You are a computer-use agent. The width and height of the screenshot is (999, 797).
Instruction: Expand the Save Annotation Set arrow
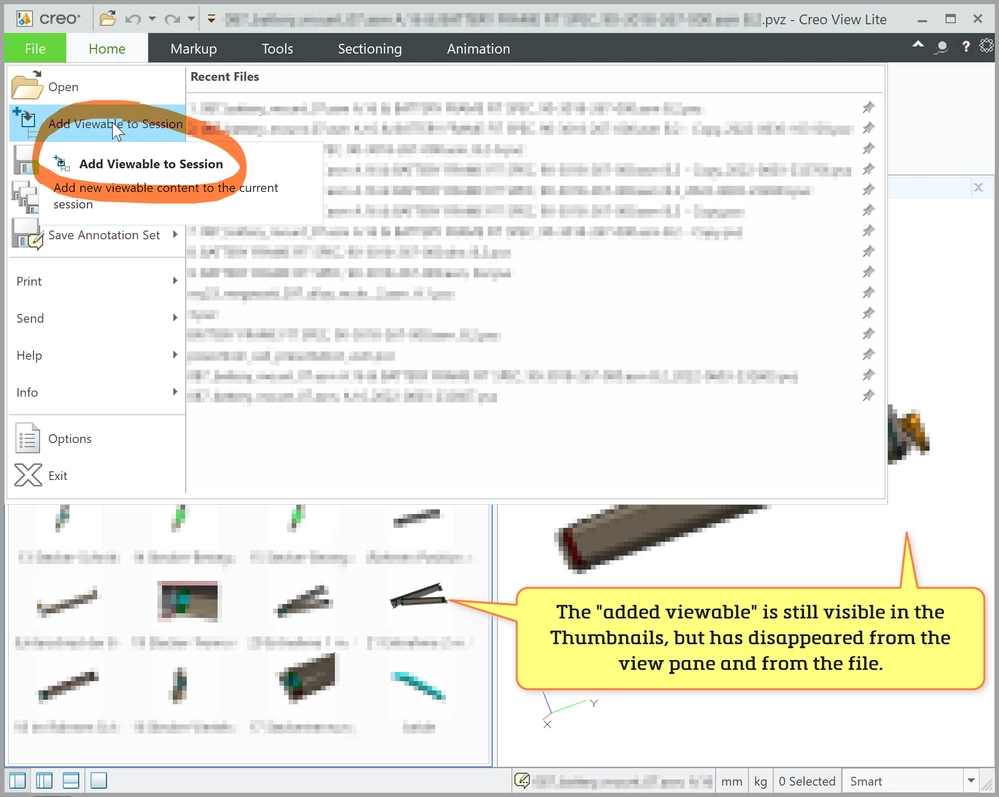click(177, 235)
